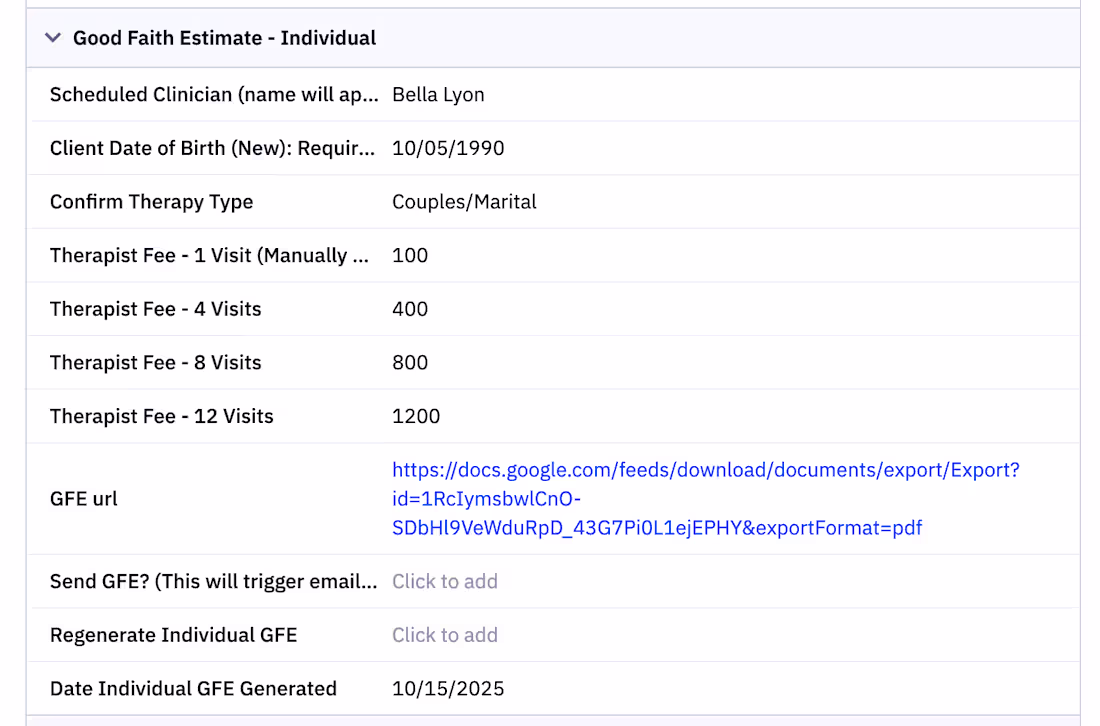Open the Confirm Therapy Type field showing Couples/Marital

(464, 201)
